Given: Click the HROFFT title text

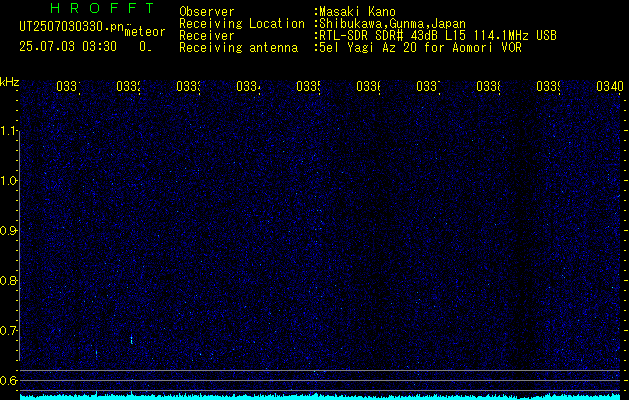Looking at the screenshot, I should coord(102,8).
